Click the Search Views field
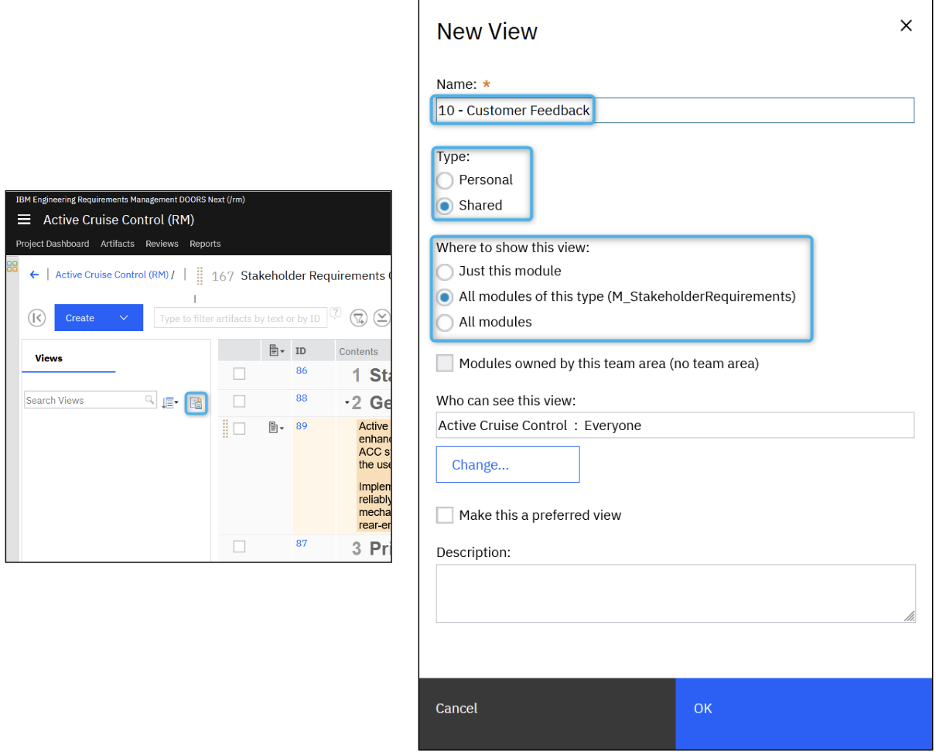This screenshot has width=936, height=756. point(90,400)
